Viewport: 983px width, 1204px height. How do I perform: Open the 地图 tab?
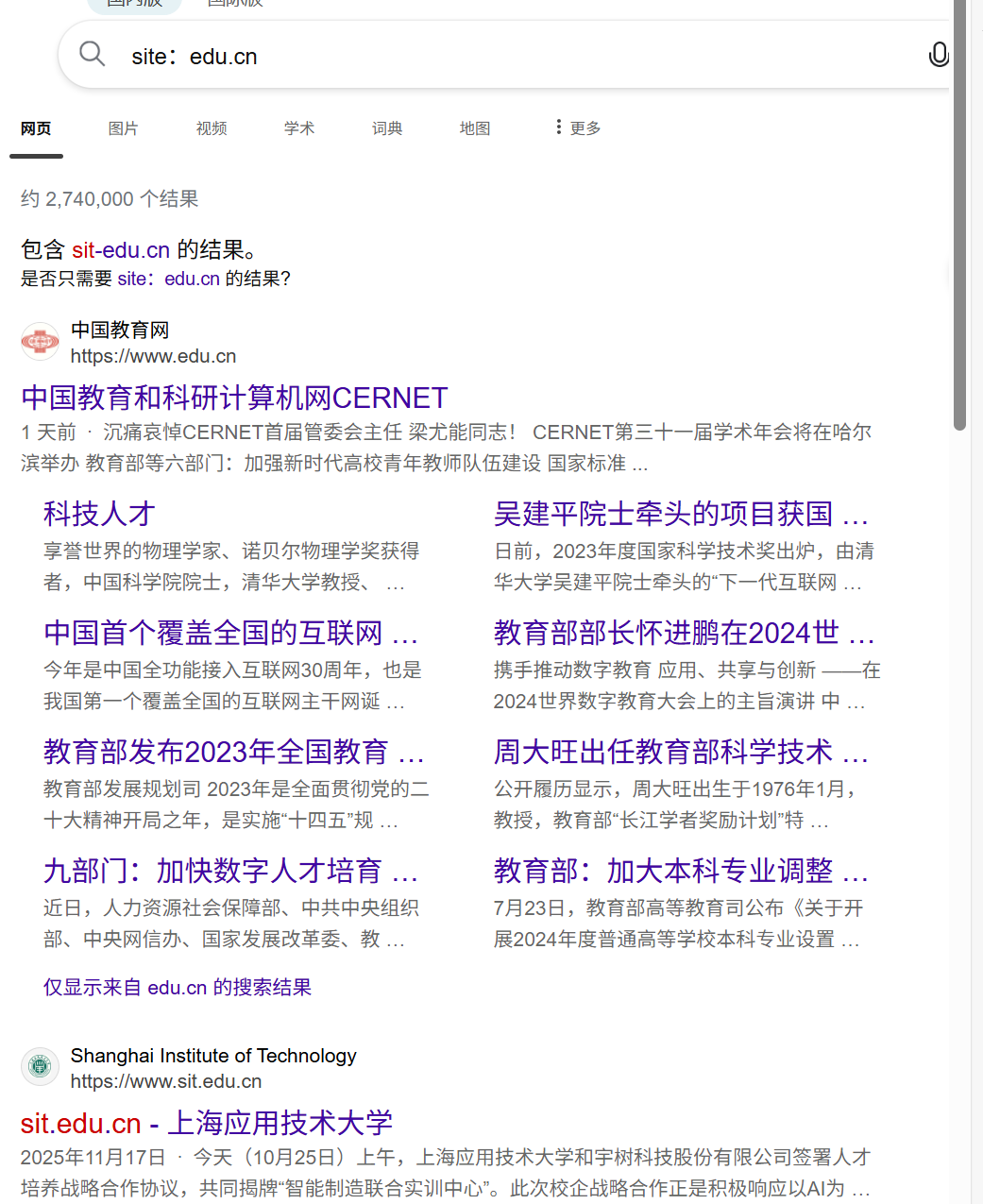475,128
